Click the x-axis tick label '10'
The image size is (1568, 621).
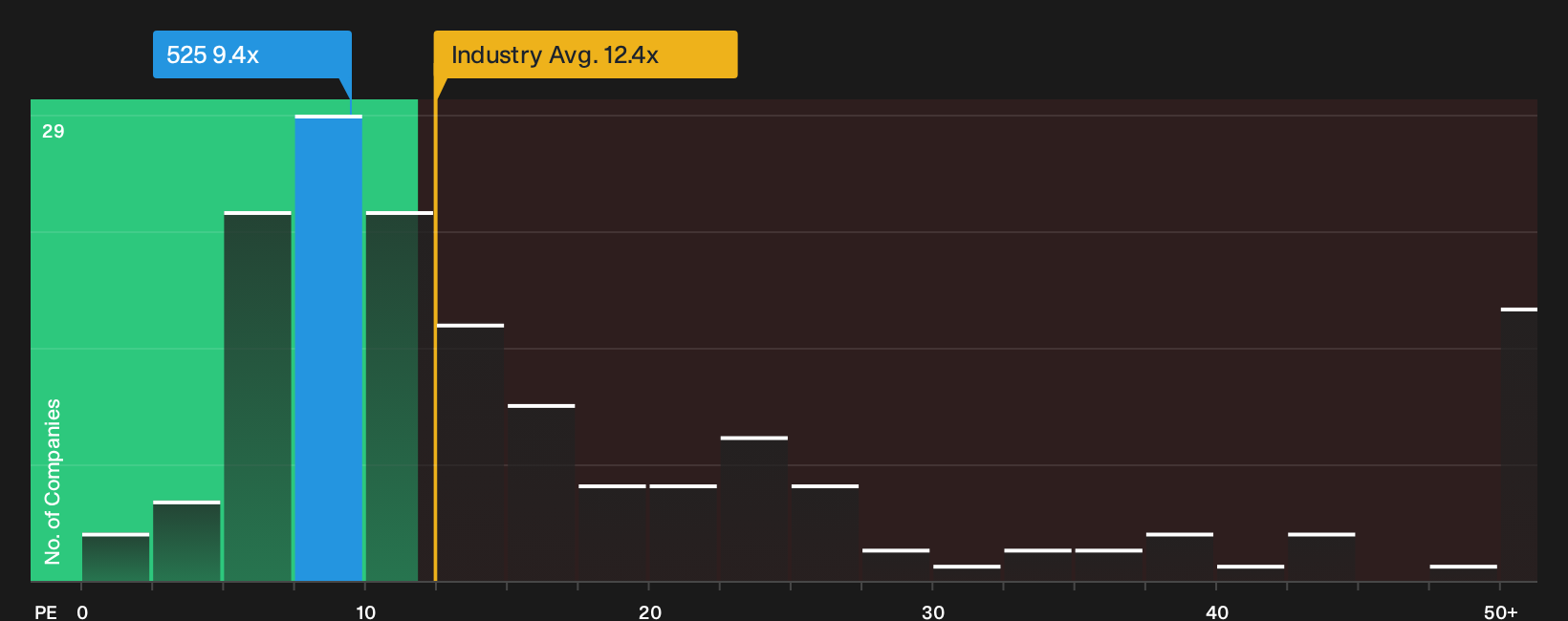[x=365, y=612]
